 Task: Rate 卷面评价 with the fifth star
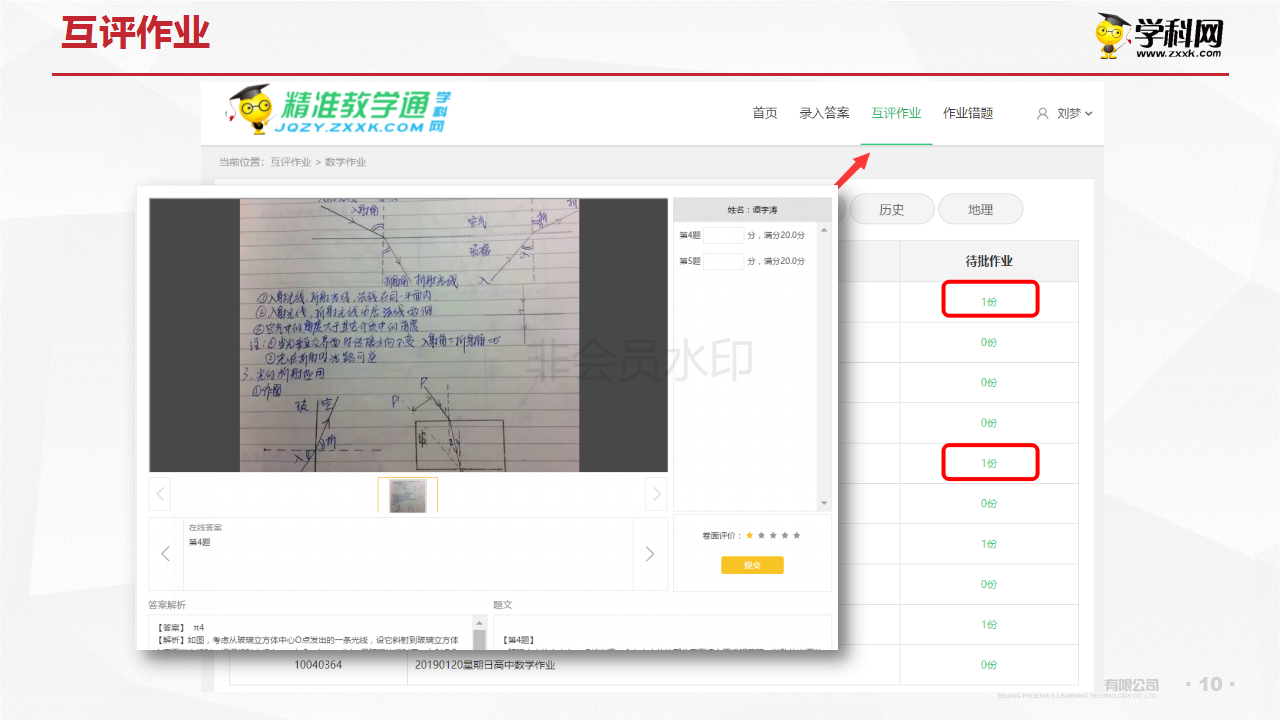click(x=797, y=535)
